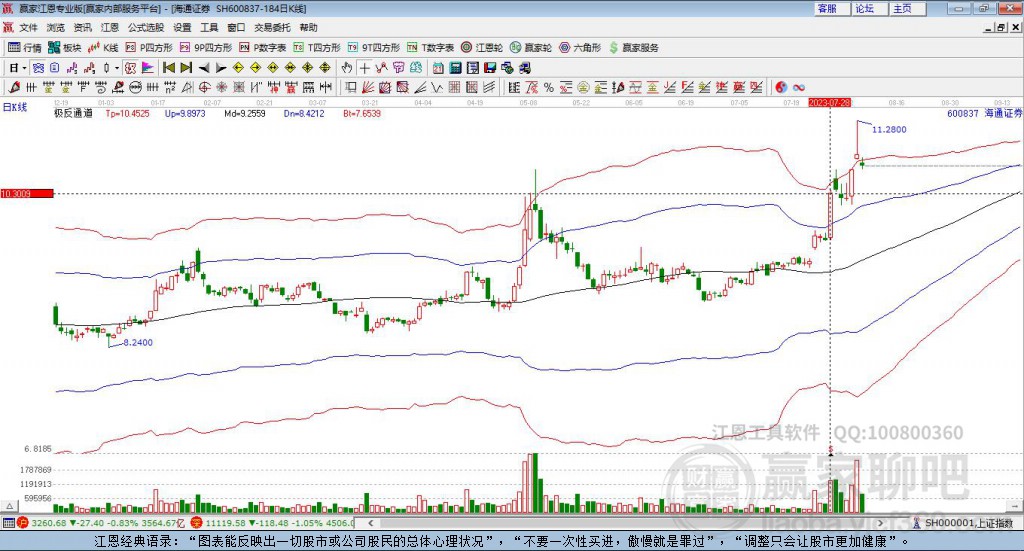Screen dimensions: 1024x551
Task: Click the Bt=7.6539 indicator value
Action: pyautogui.click(x=362, y=113)
